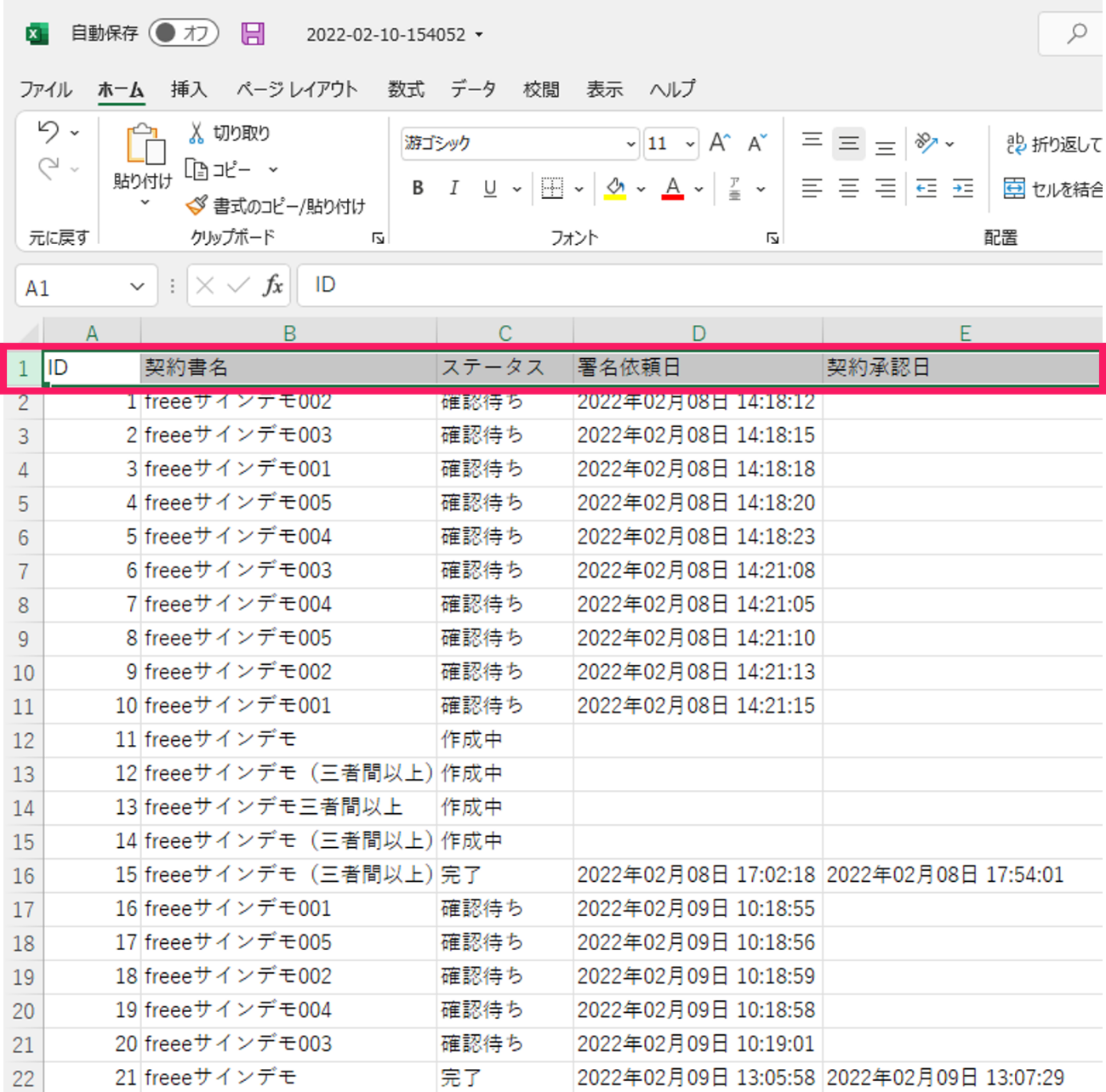Click the Save floppy disk icon

pos(253,33)
